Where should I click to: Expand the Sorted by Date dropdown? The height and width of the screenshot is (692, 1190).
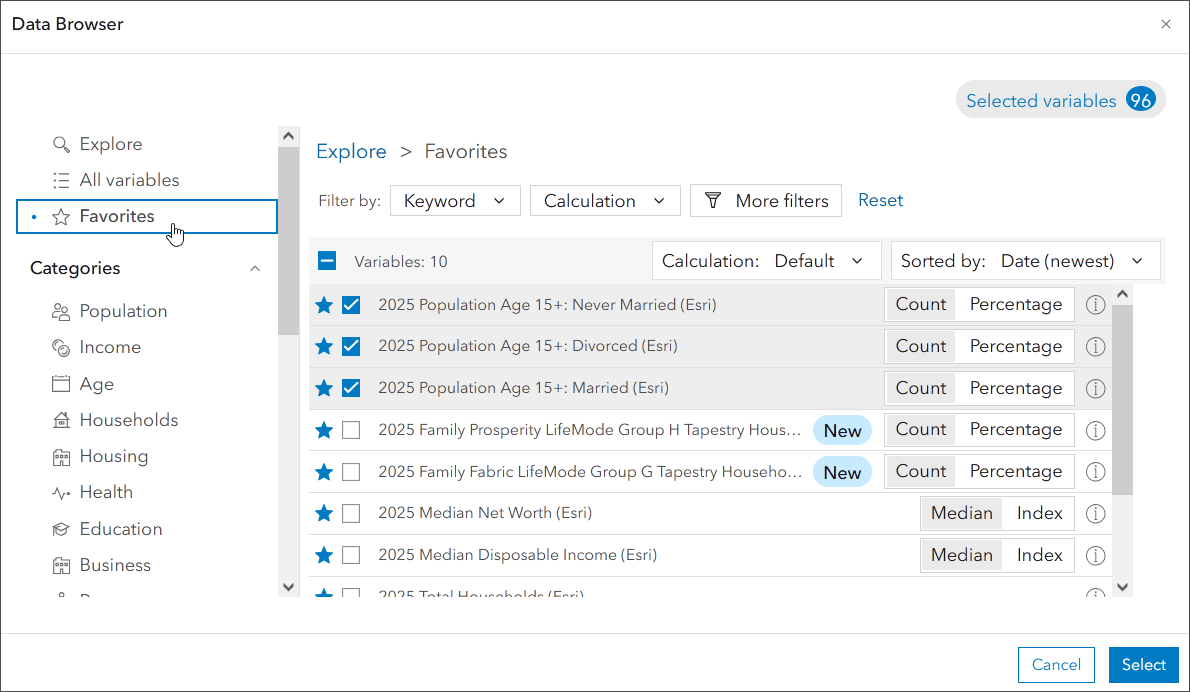pos(1025,261)
